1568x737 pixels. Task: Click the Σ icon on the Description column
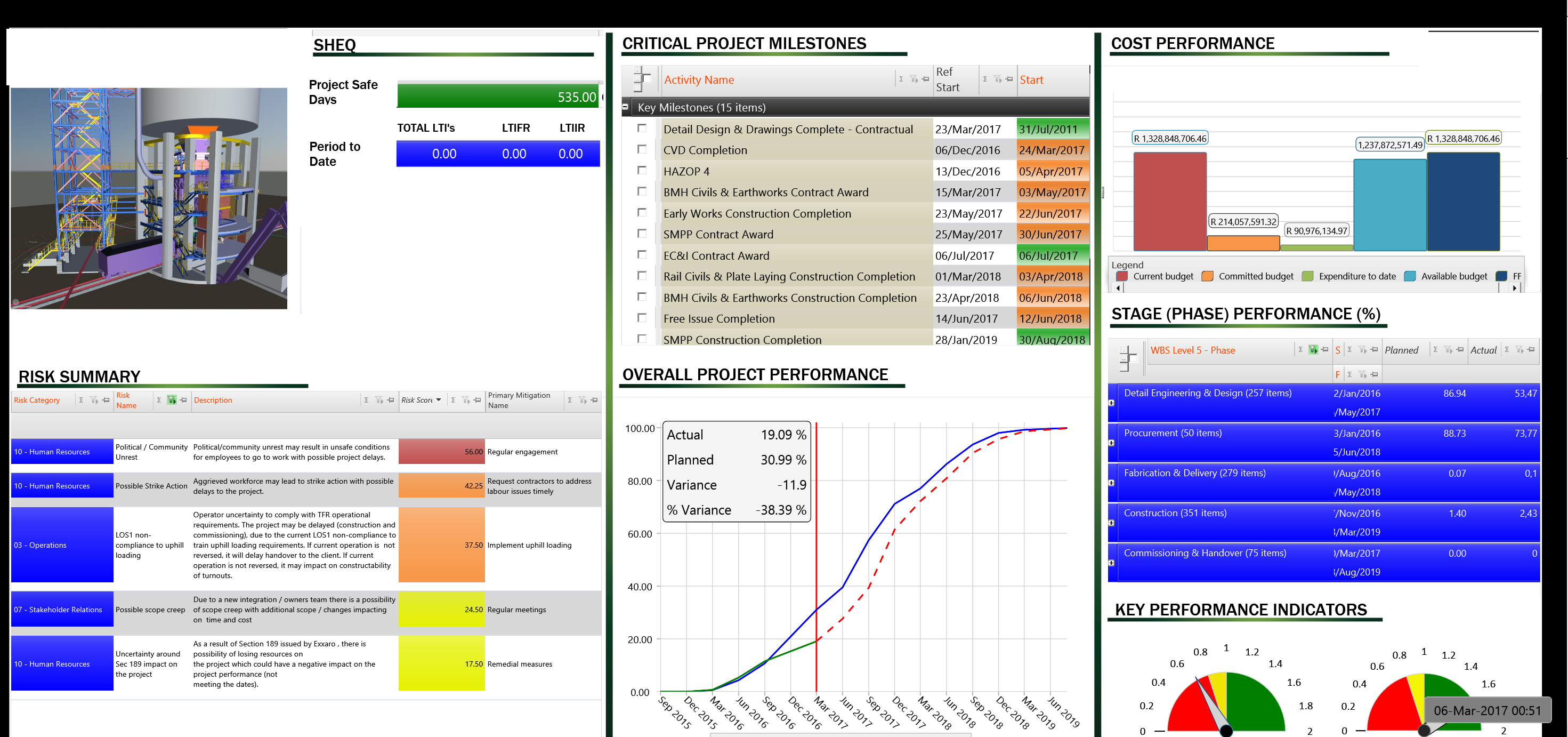367,400
